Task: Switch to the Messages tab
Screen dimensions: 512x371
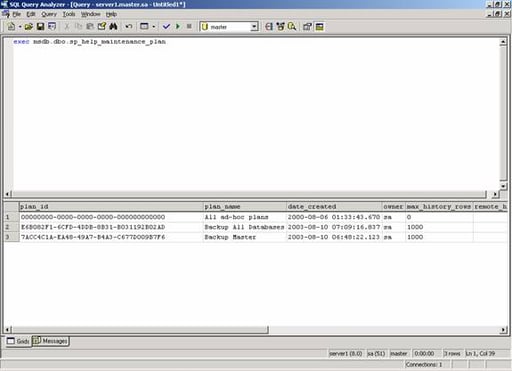Action: tap(51, 341)
